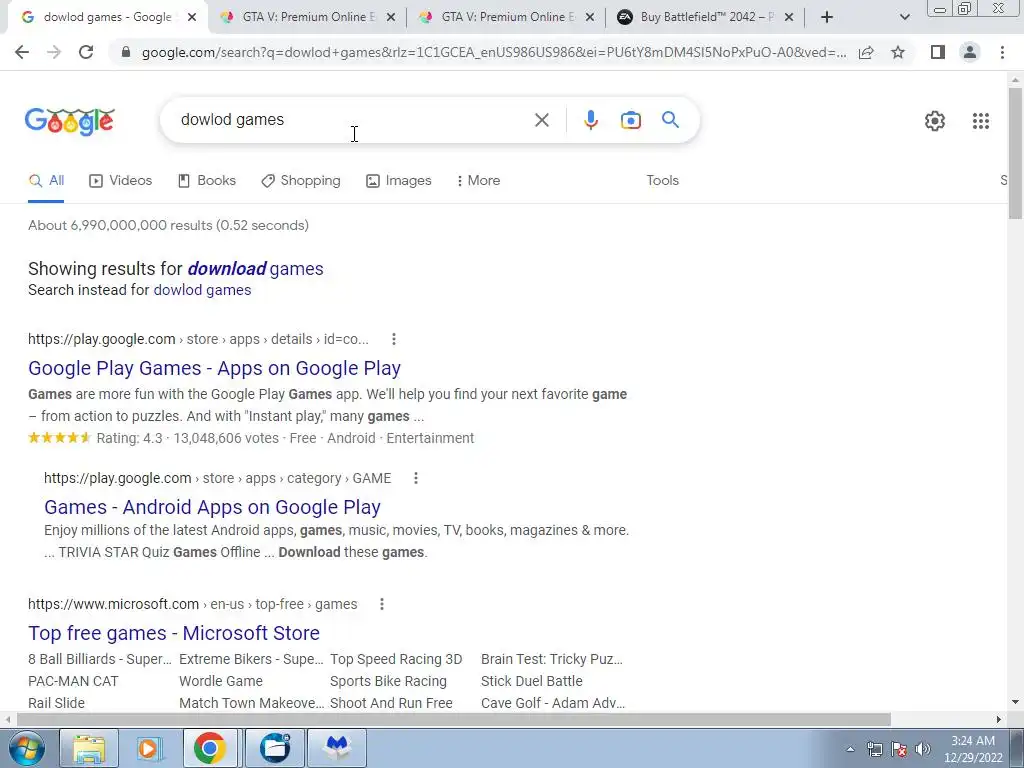The width and height of the screenshot is (1024, 768).
Task: Open the PAC-MAN CAT sublink
Action: (x=73, y=681)
